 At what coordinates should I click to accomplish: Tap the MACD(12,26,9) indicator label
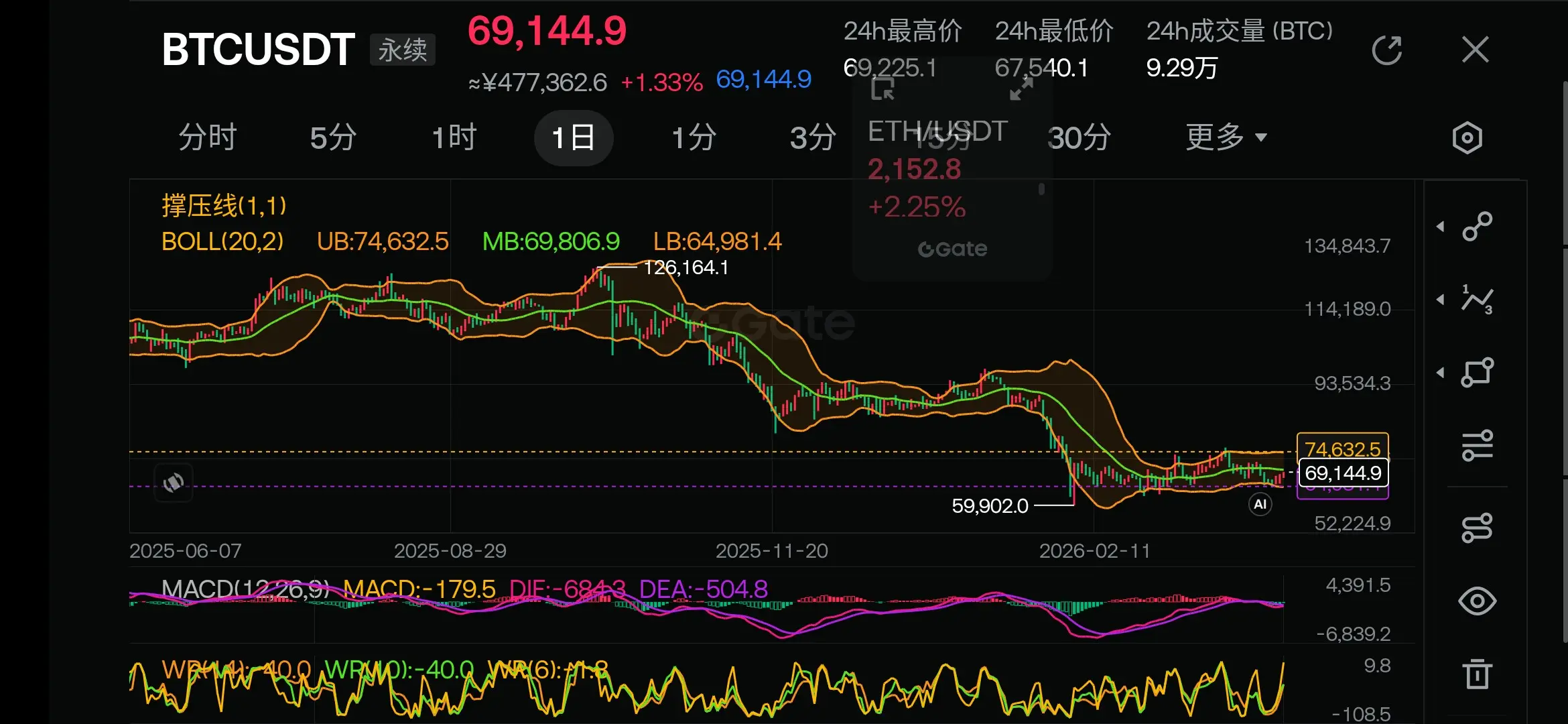(x=245, y=589)
